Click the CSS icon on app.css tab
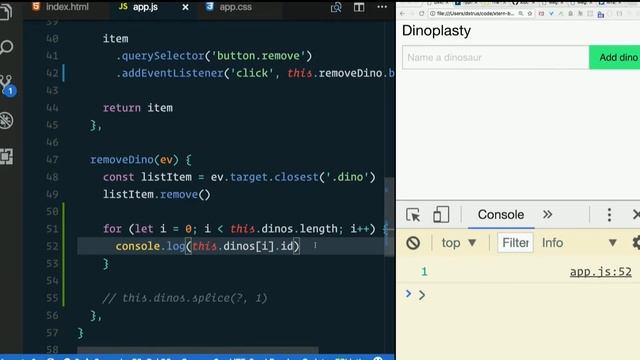The height and width of the screenshot is (360, 640). [210, 7]
